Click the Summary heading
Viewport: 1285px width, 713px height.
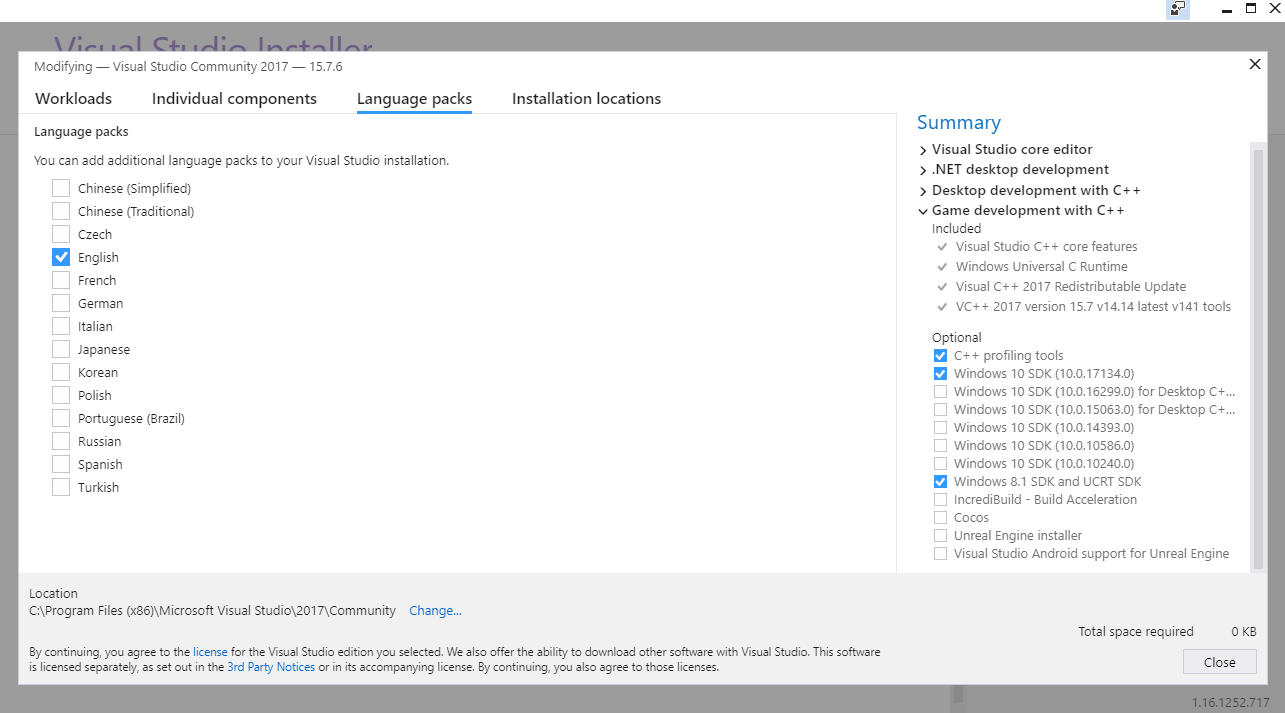[959, 123]
